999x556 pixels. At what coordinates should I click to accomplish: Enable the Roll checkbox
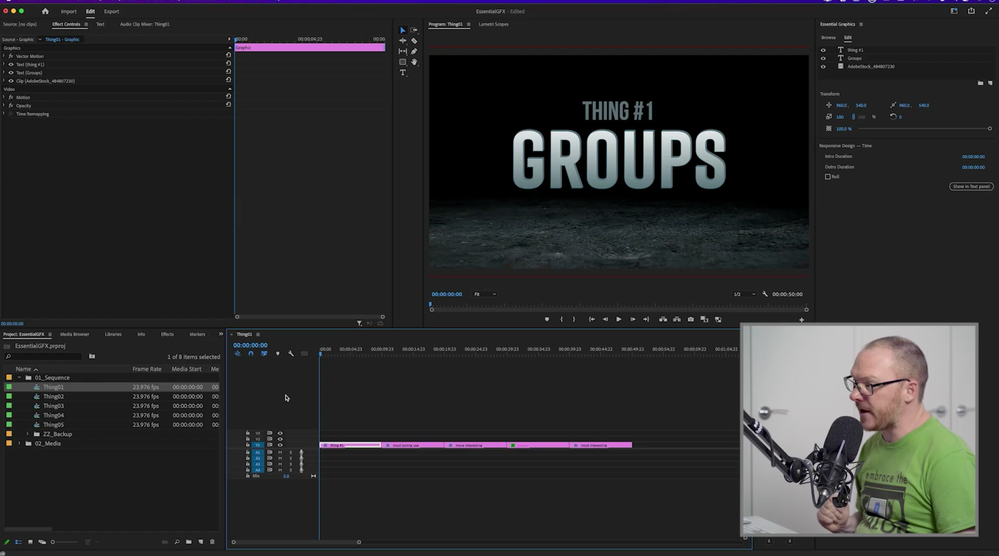[827, 177]
